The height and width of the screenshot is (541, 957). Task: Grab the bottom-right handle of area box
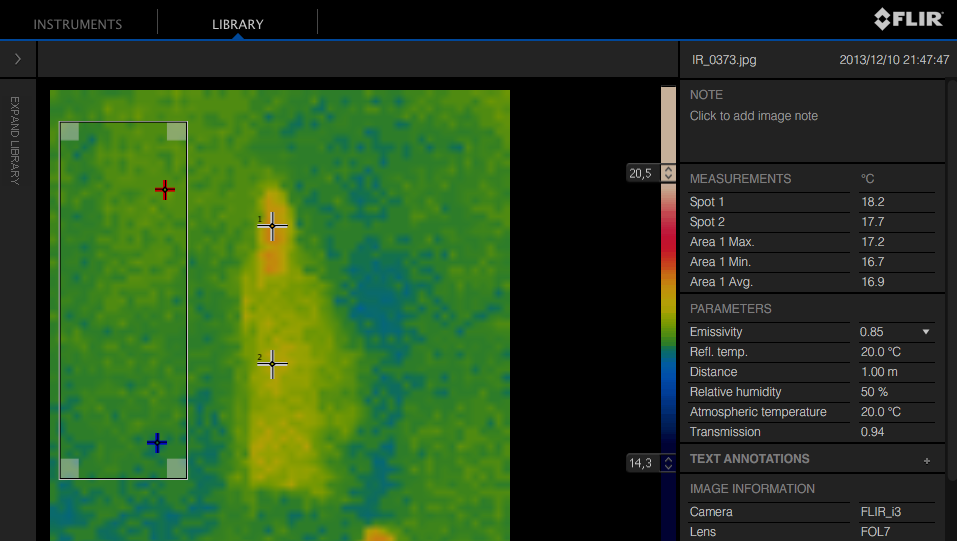[x=176, y=468]
